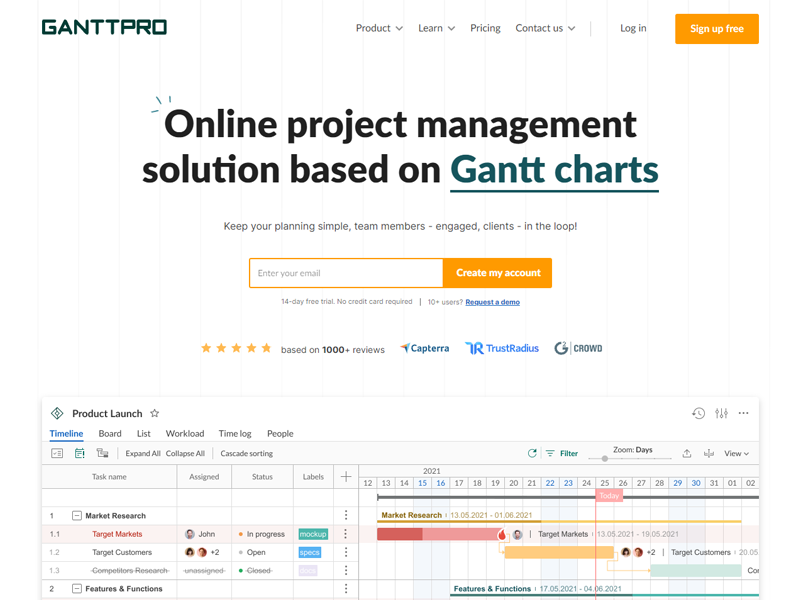The image size is (800, 600).
Task: Click the TrustRadius logo
Action: [x=502, y=348]
